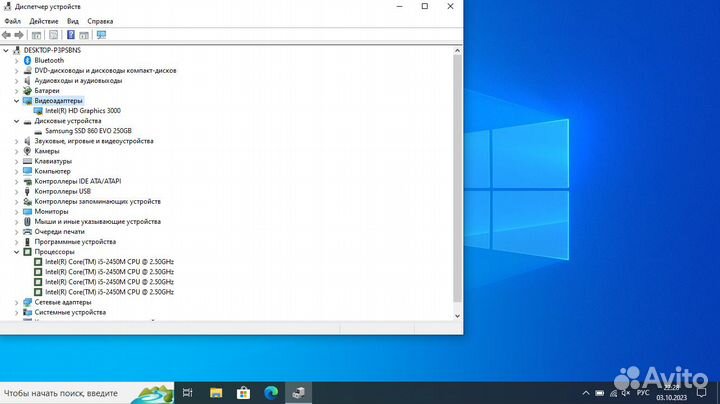Select Intel(R) HD Graphics 3000 device
Image resolution: width=720 pixels, height=404 pixels.
pos(82,110)
